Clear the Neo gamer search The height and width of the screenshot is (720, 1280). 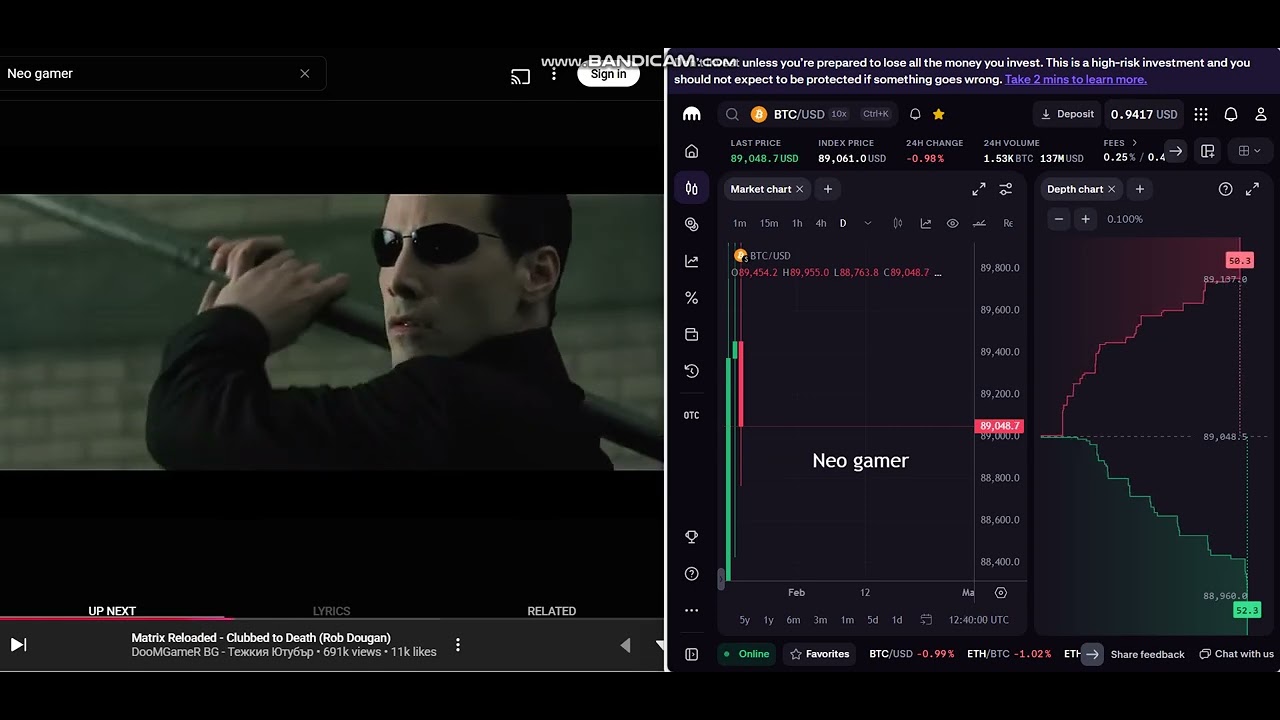(x=305, y=73)
